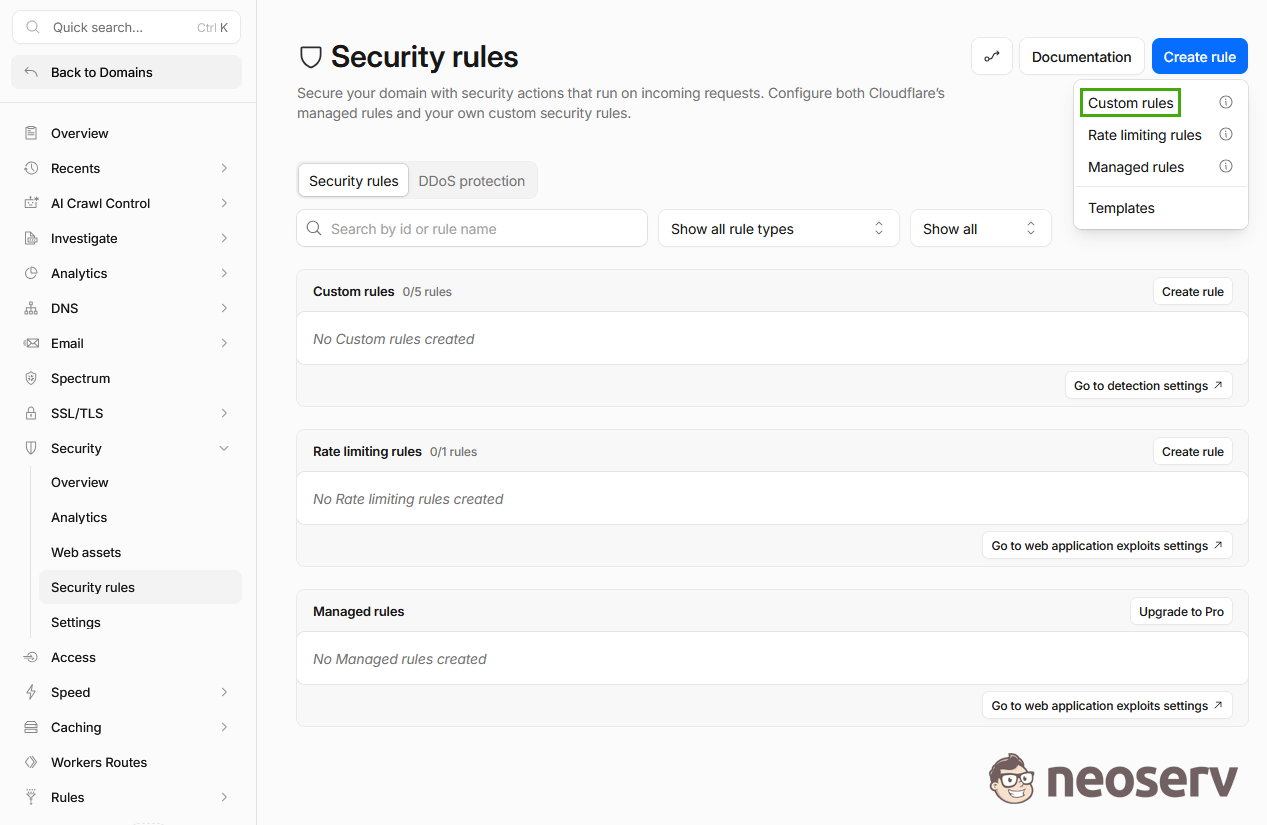Screen dimensions: 1267x825
Task: Open the Show all rule types dropdown
Action: click(779, 228)
